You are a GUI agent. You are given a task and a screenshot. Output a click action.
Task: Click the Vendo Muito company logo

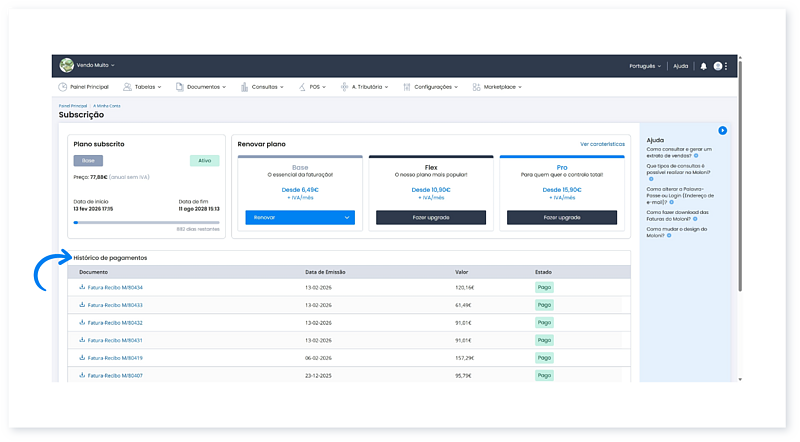(x=67, y=65)
